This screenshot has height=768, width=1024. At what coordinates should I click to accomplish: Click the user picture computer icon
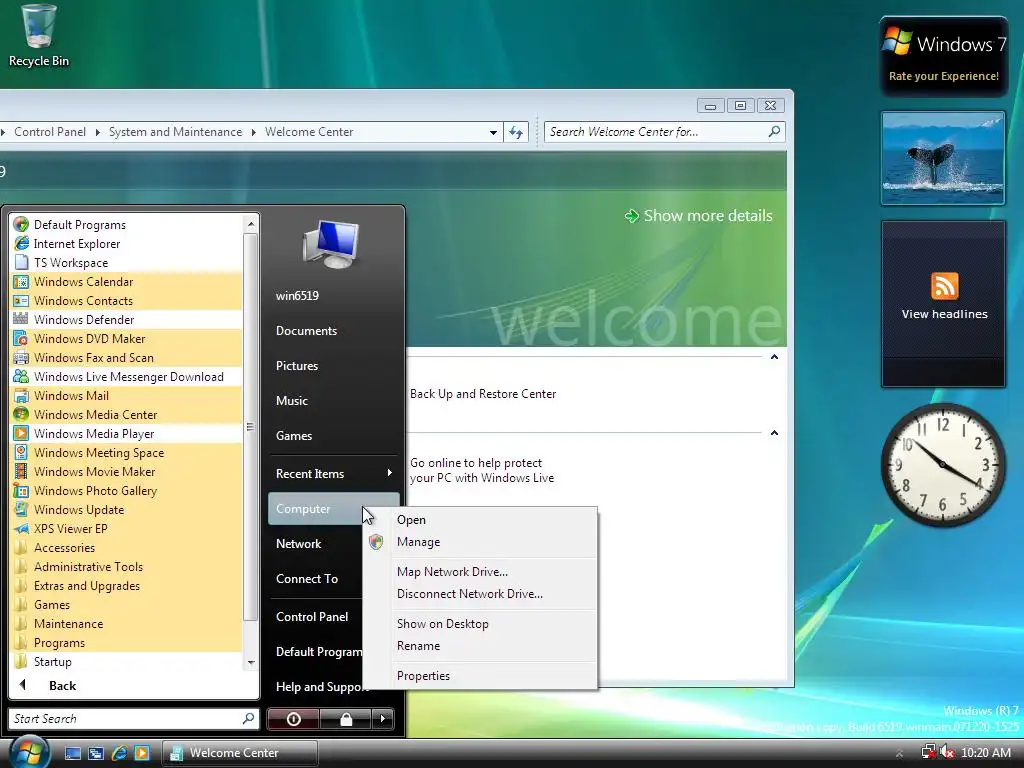[332, 244]
